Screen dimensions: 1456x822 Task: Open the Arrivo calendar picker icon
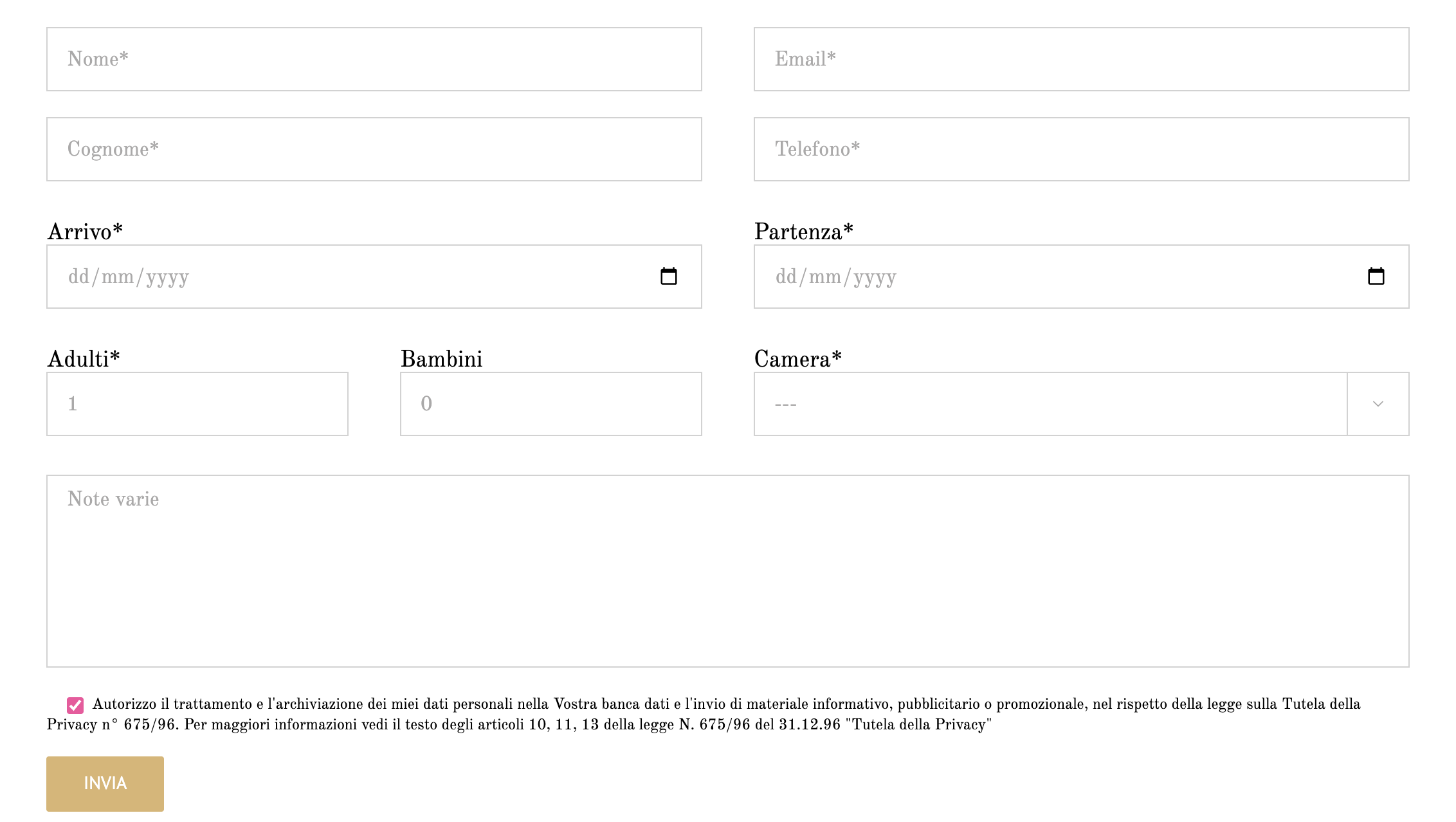click(x=669, y=277)
